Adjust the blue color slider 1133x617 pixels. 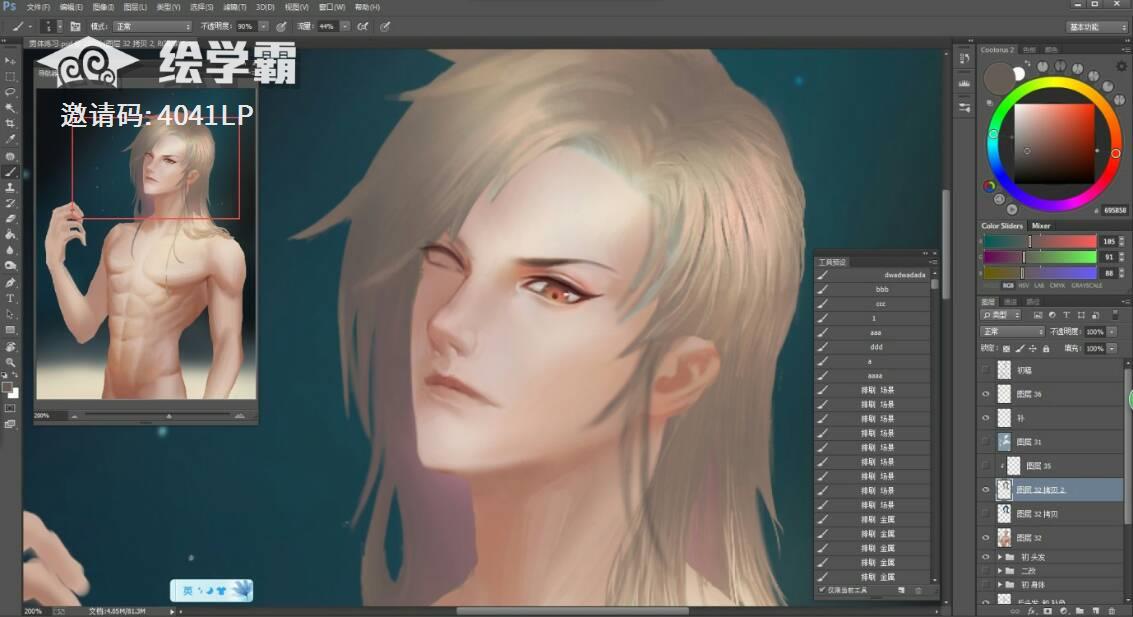1041,273
